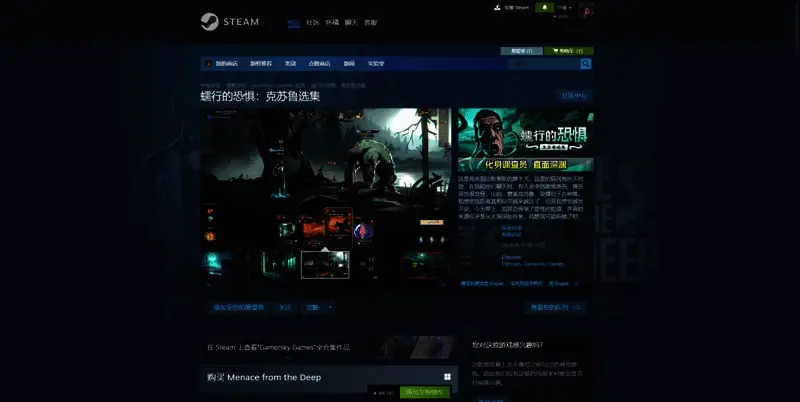Viewport: 800px width, 402px height.
Task: Expand the account name dropdown
Action: tap(565, 8)
